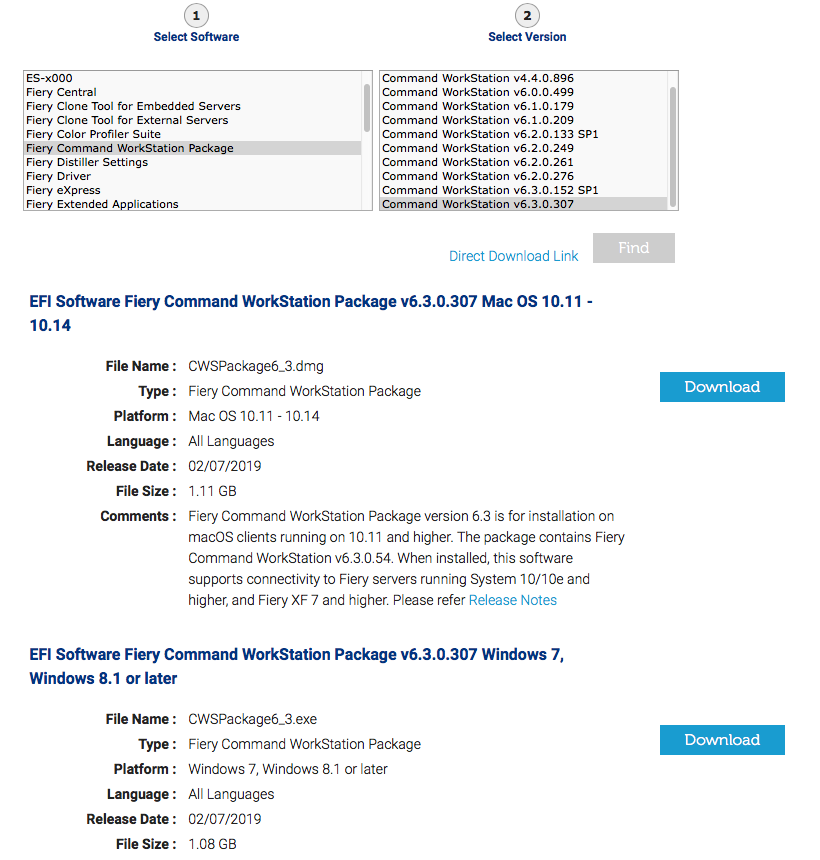
Task: Select Command WorkStation v4.4.0.896 version
Action: (x=477, y=78)
